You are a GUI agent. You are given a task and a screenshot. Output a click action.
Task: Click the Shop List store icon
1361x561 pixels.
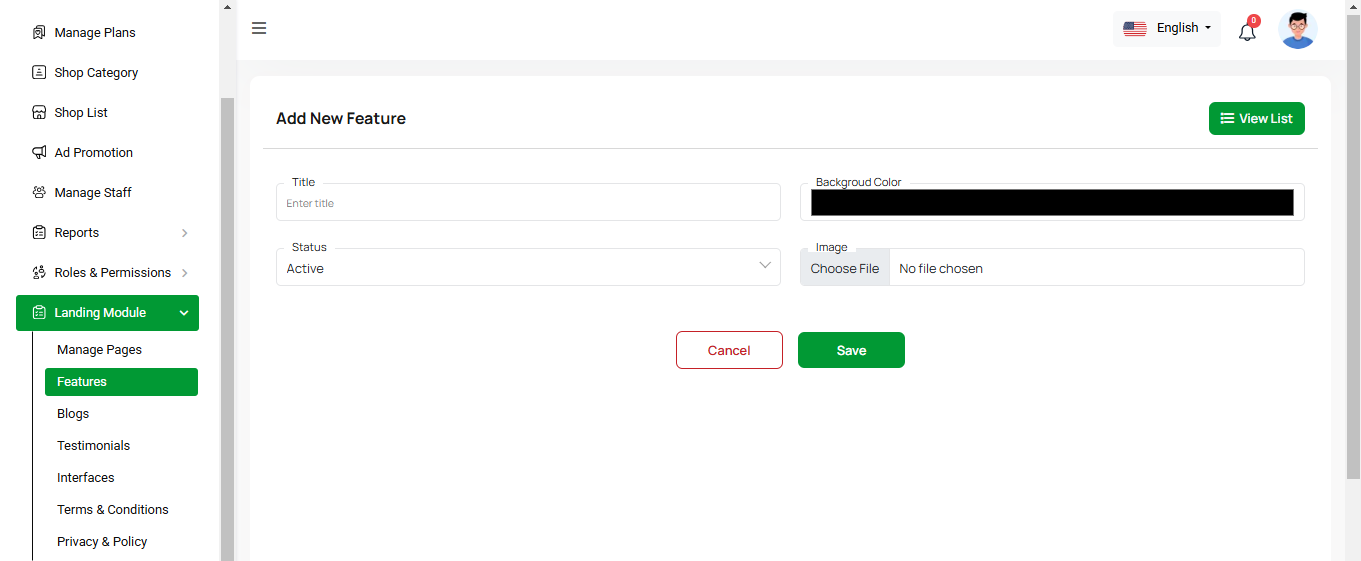coord(39,112)
